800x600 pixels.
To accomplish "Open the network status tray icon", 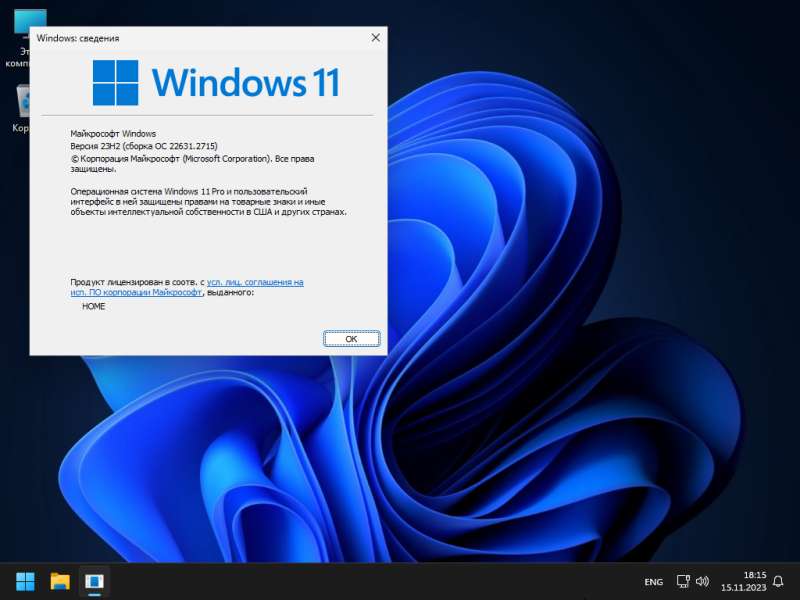I will (683, 581).
